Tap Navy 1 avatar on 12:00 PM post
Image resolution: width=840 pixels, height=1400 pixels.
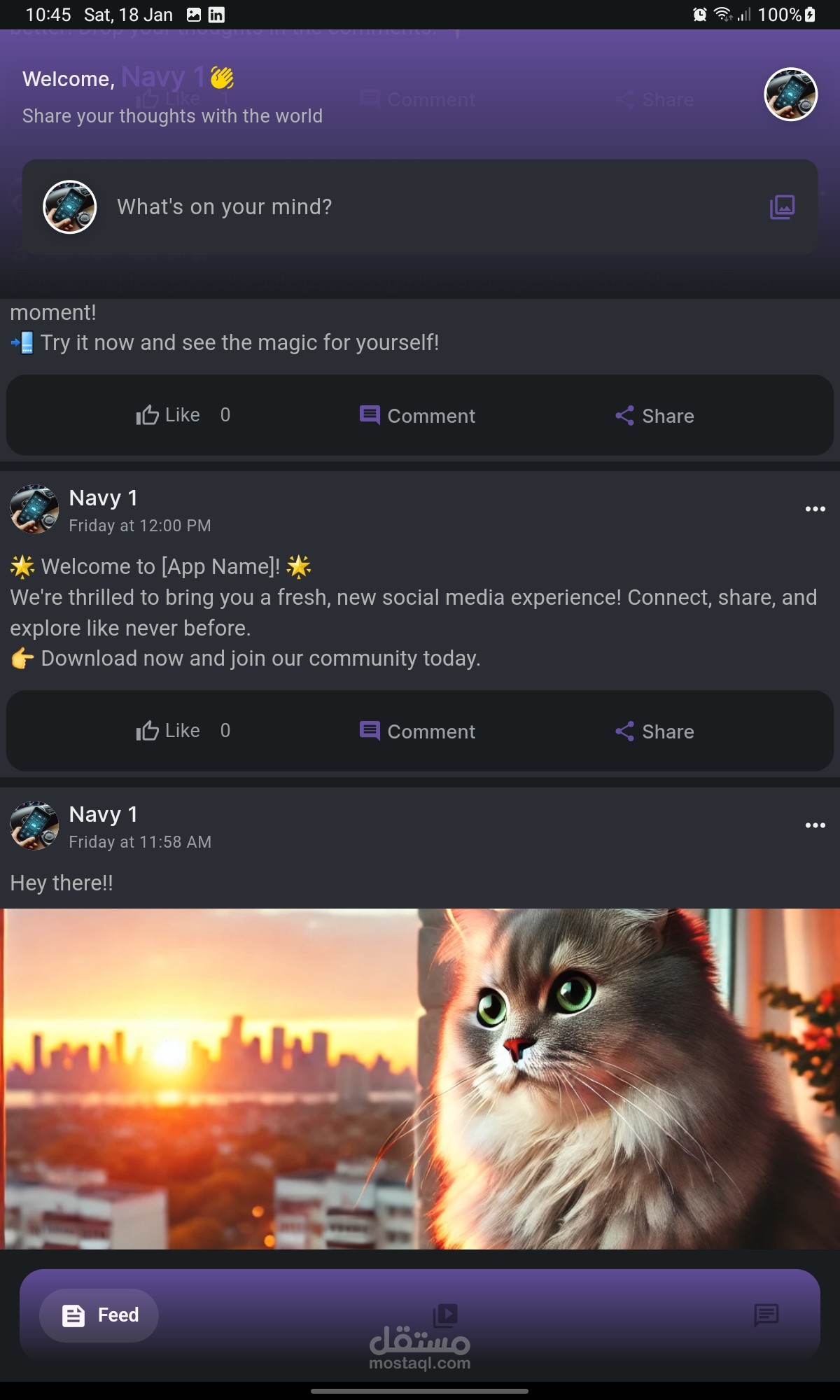(x=34, y=509)
